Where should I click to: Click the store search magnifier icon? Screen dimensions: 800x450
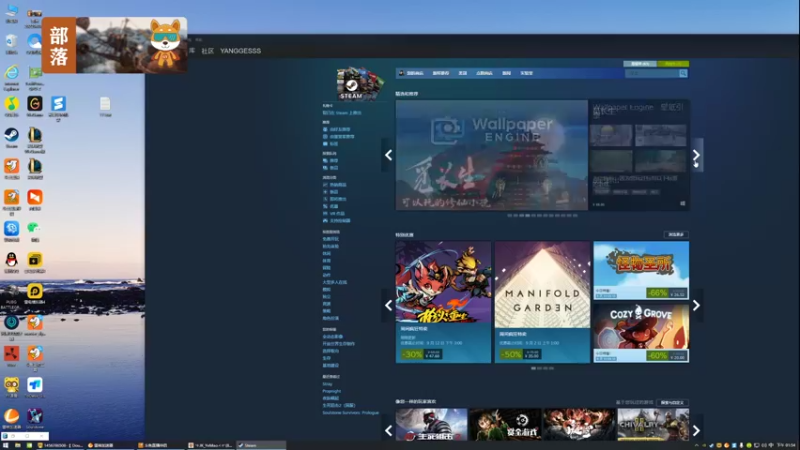pos(683,73)
